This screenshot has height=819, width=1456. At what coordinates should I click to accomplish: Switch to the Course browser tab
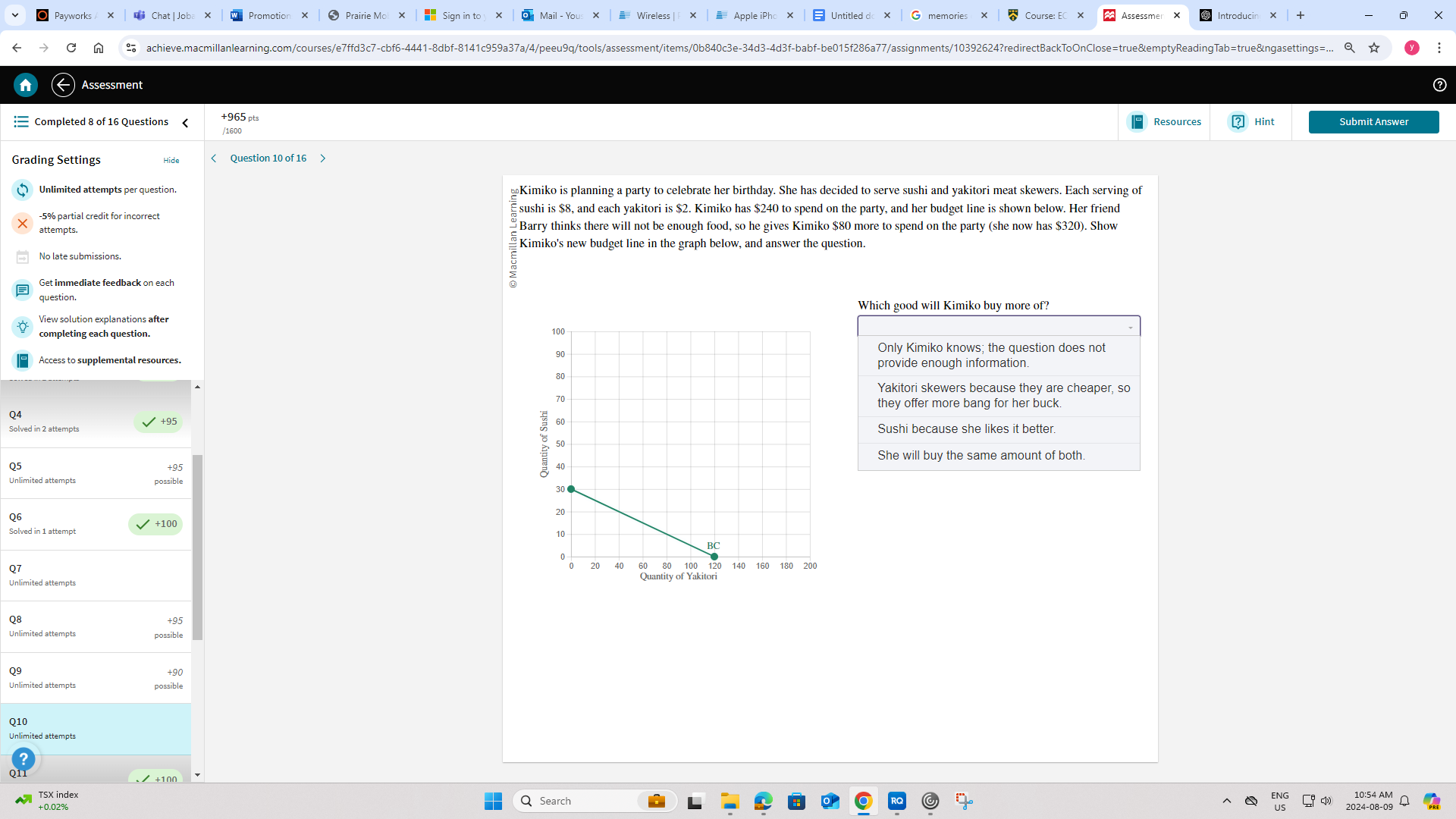(1045, 15)
